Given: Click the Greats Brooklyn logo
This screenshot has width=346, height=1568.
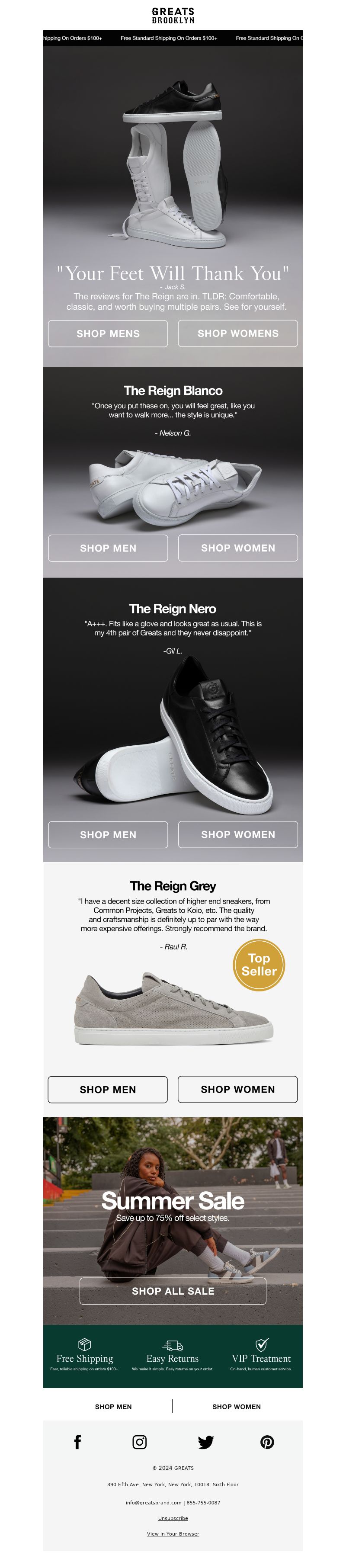Looking at the screenshot, I should 173,15.
